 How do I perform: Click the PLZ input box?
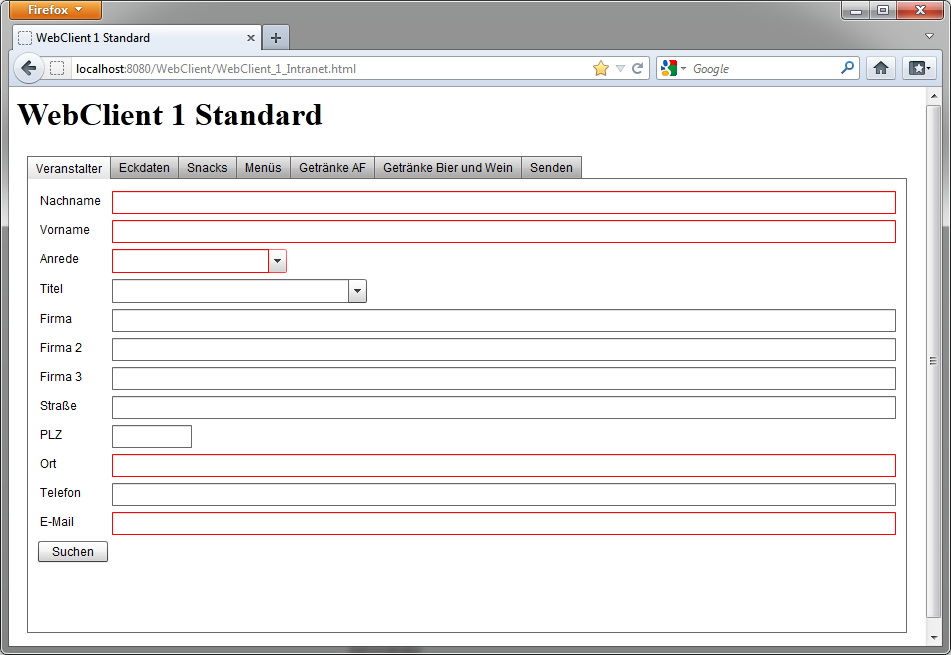151,437
